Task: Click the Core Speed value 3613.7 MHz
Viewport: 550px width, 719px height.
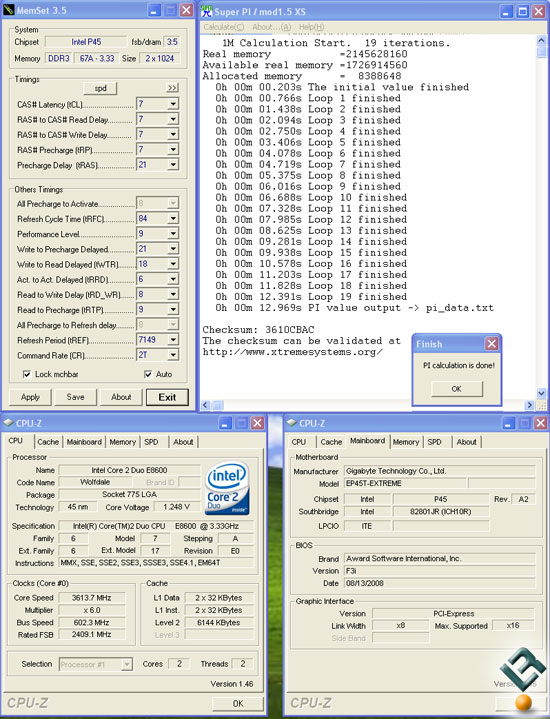Action: (x=92, y=597)
